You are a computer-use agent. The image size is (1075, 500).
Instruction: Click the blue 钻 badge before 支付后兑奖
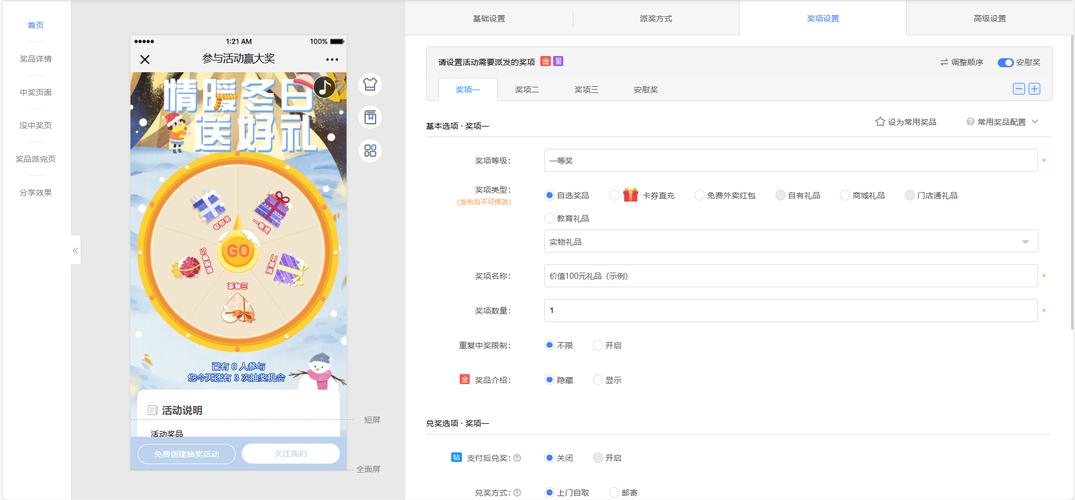point(457,457)
